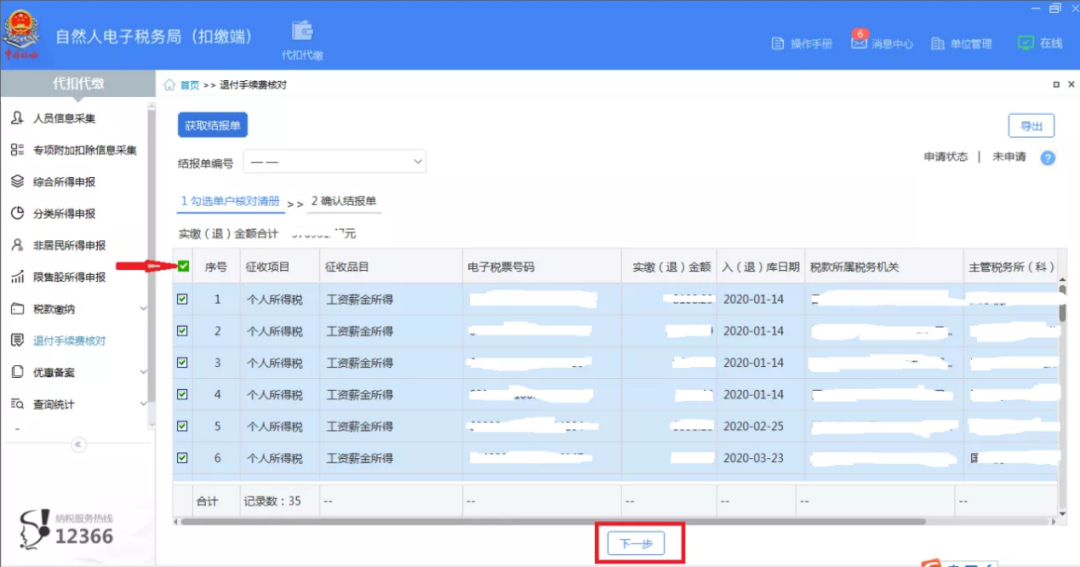The image size is (1080, 567).
Task: Expand the 优惠备案 submenu chevron
Action: click(143, 372)
